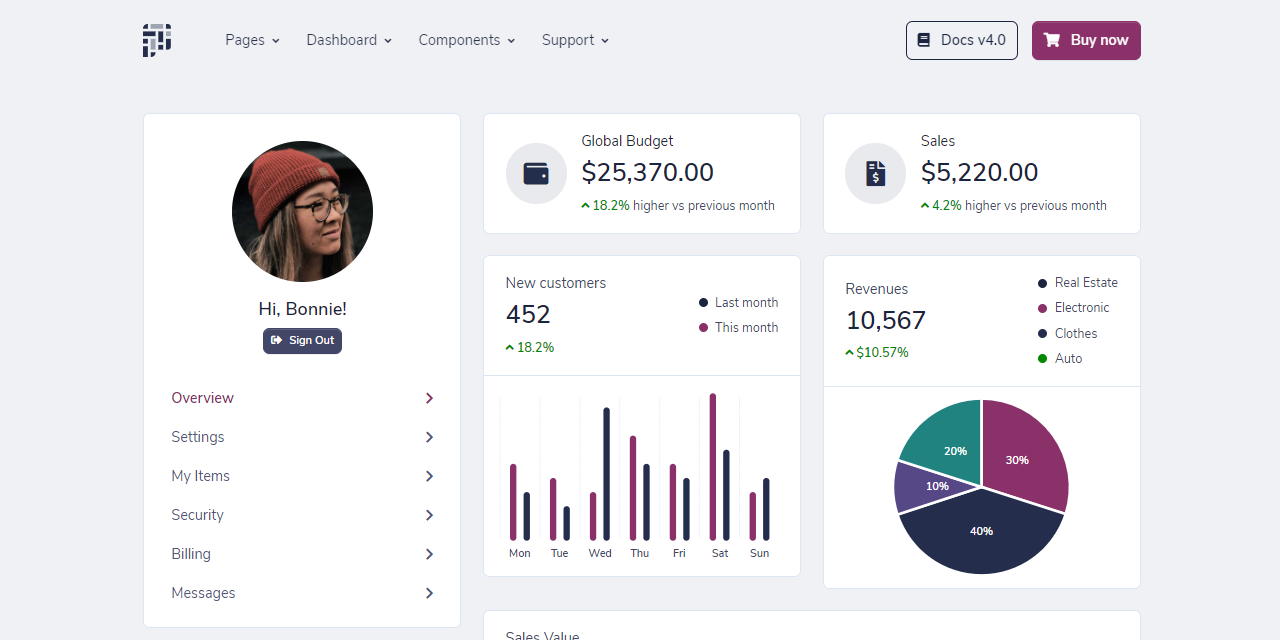Image resolution: width=1280 pixels, height=640 pixels.
Task: Open the Components dropdown menu
Action: [x=466, y=40]
